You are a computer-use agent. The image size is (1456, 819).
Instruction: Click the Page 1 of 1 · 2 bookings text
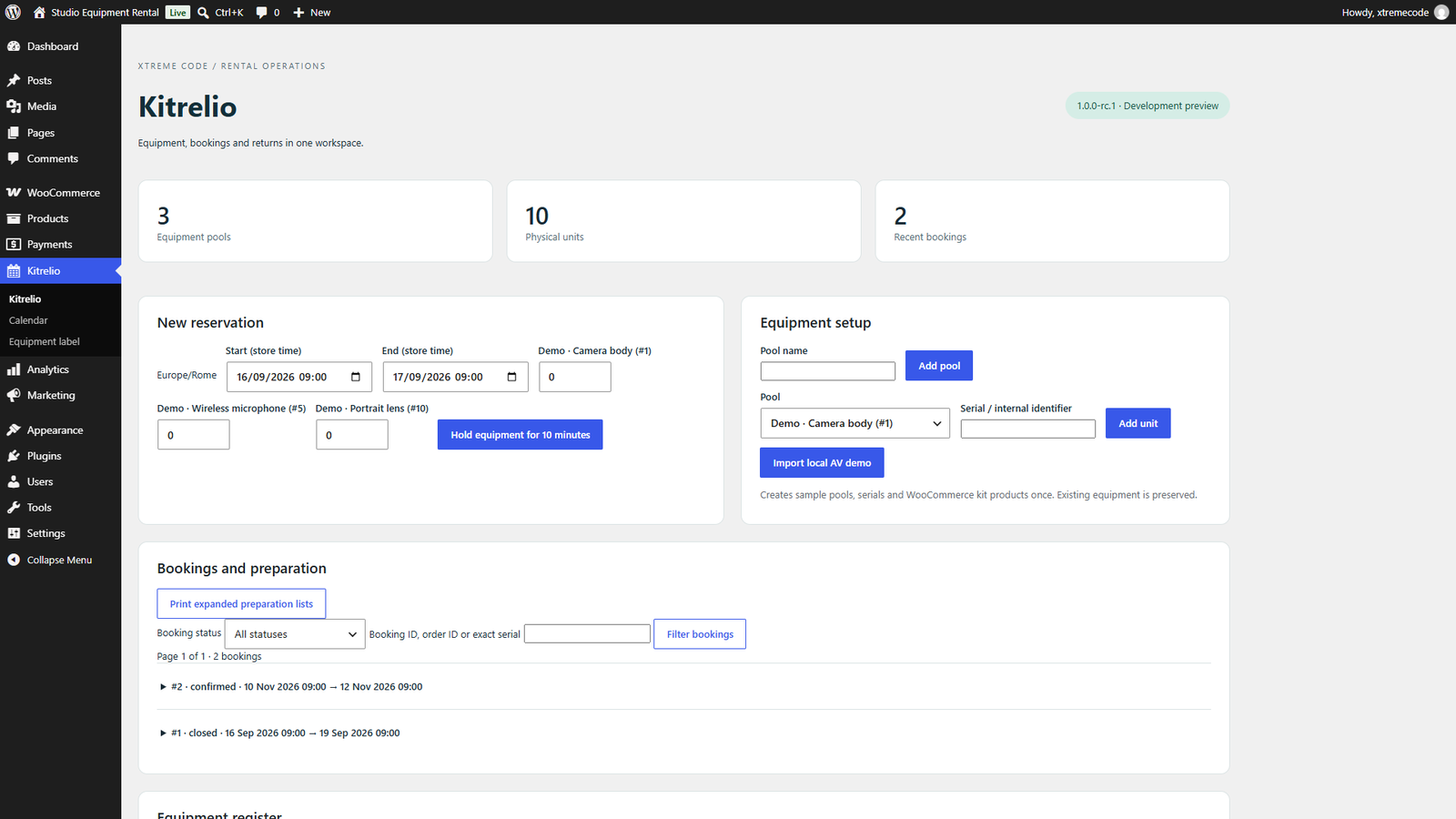(x=209, y=656)
